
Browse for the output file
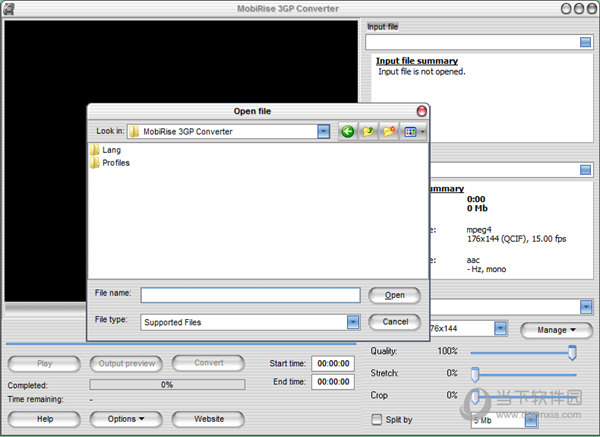pos(585,170)
